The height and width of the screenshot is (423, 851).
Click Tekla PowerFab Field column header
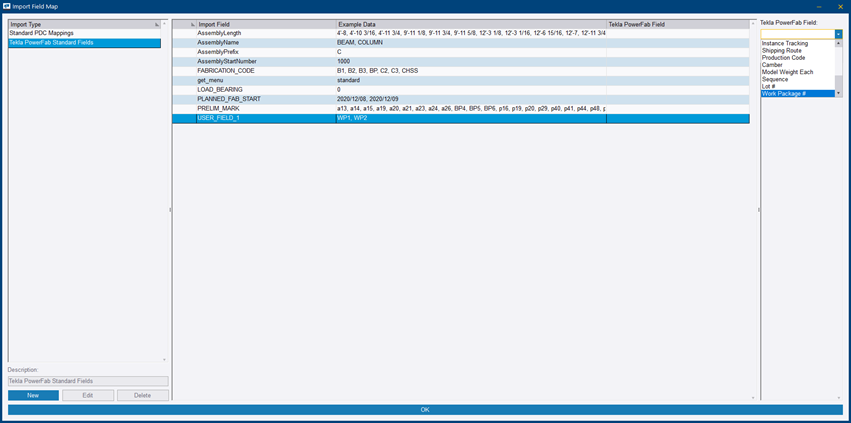(x=678, y=24)
